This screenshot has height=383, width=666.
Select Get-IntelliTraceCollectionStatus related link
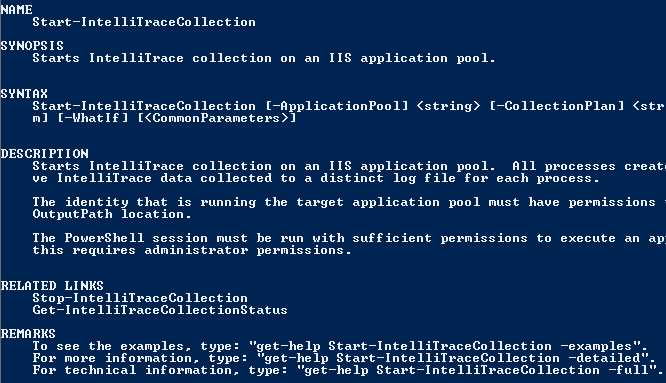(160, 310)
